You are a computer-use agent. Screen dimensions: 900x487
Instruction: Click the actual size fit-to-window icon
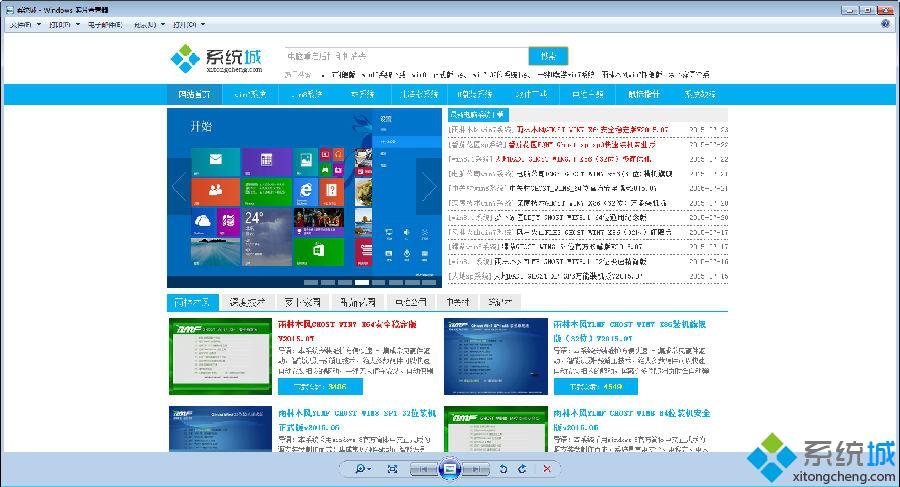click(x=393, y=469)
